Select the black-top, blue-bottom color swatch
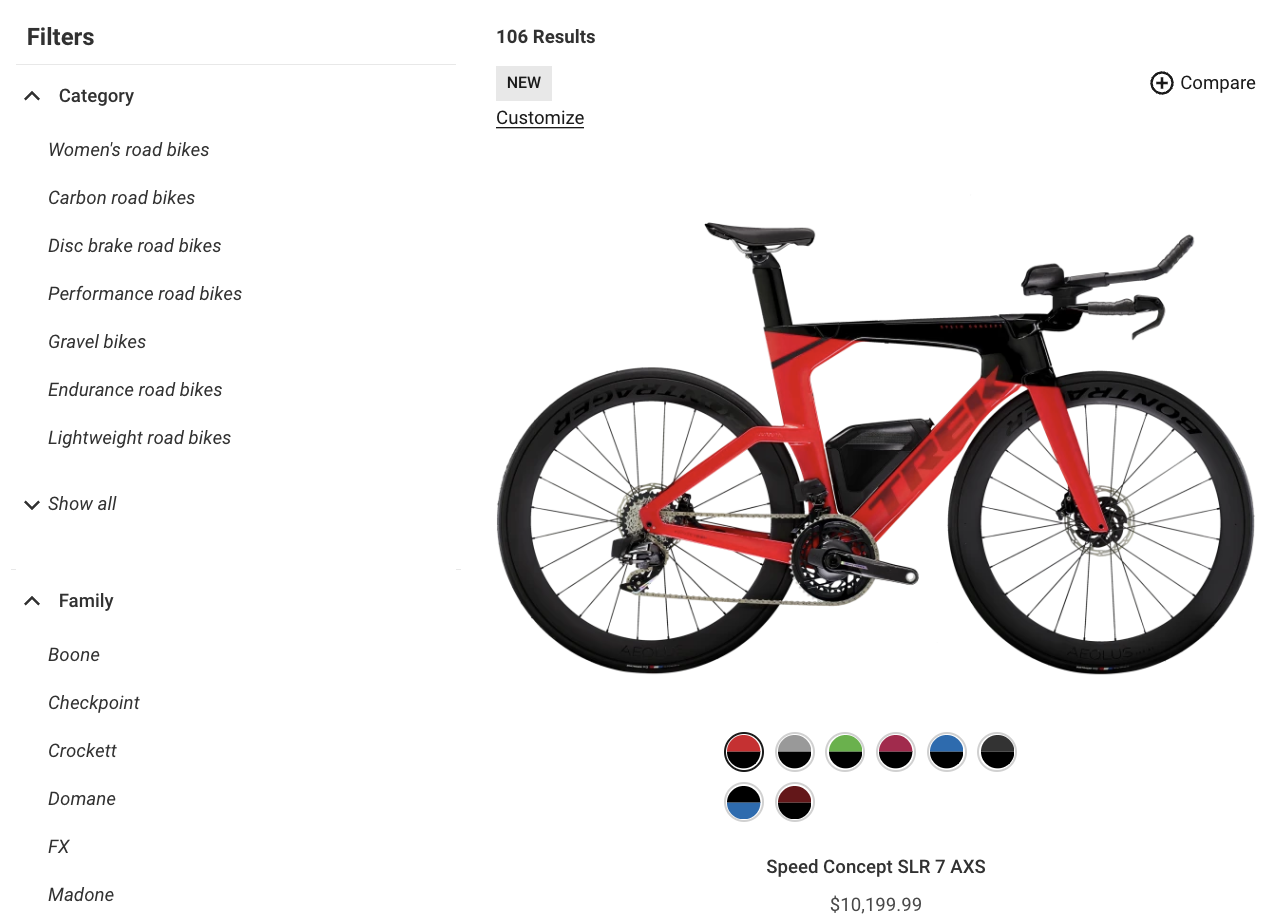This screenshot has width=1266, height=916. click(744, 802)
